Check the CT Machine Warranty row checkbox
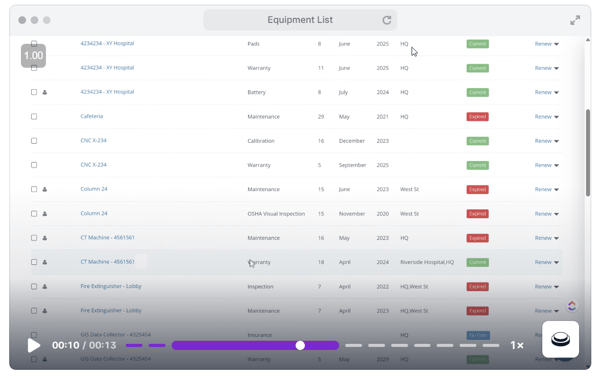This screenshot has width=600, height=378. (34, 262)
